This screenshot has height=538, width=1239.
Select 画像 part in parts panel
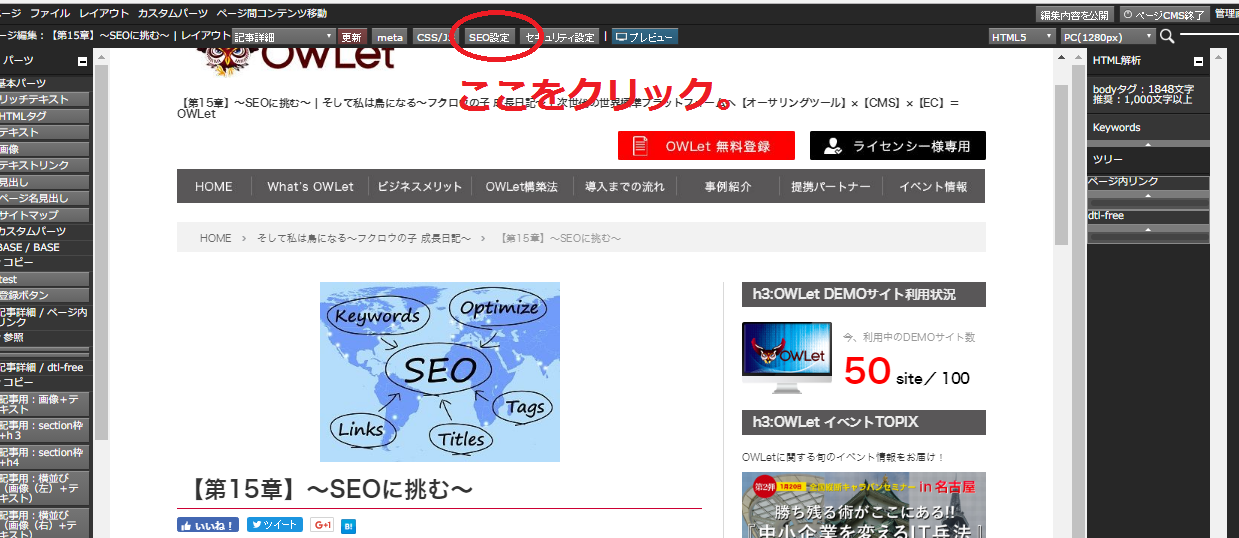(44, 148)
